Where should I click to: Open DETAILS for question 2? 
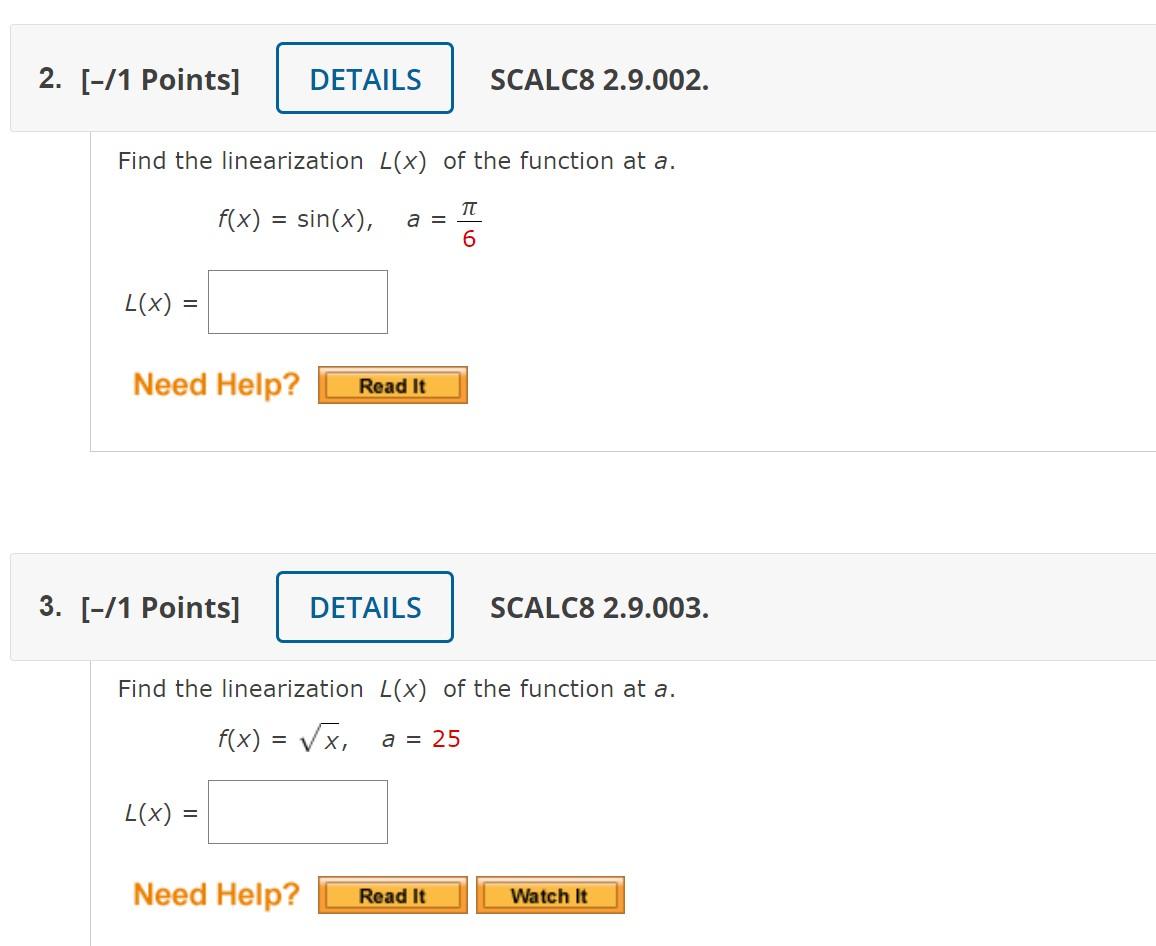[x=364, y=79]
